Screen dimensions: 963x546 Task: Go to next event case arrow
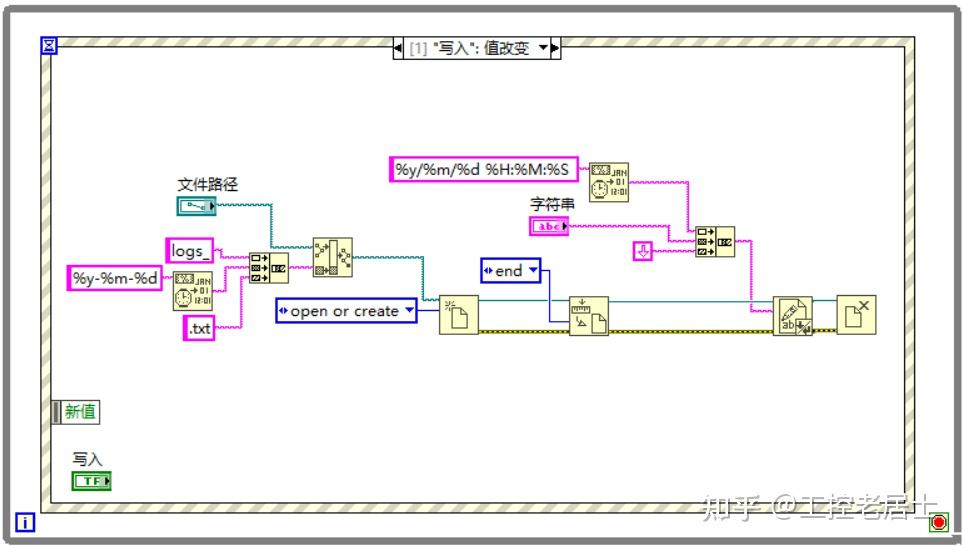(555, 48)
